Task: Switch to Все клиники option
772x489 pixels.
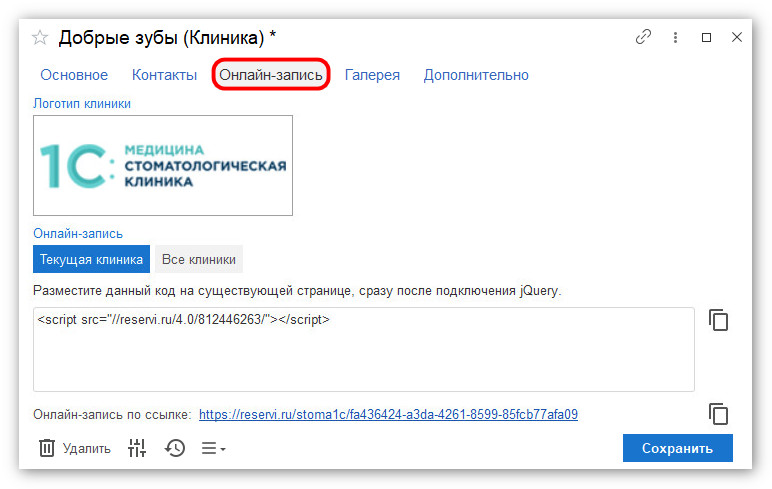Action: tap(199, 259)
